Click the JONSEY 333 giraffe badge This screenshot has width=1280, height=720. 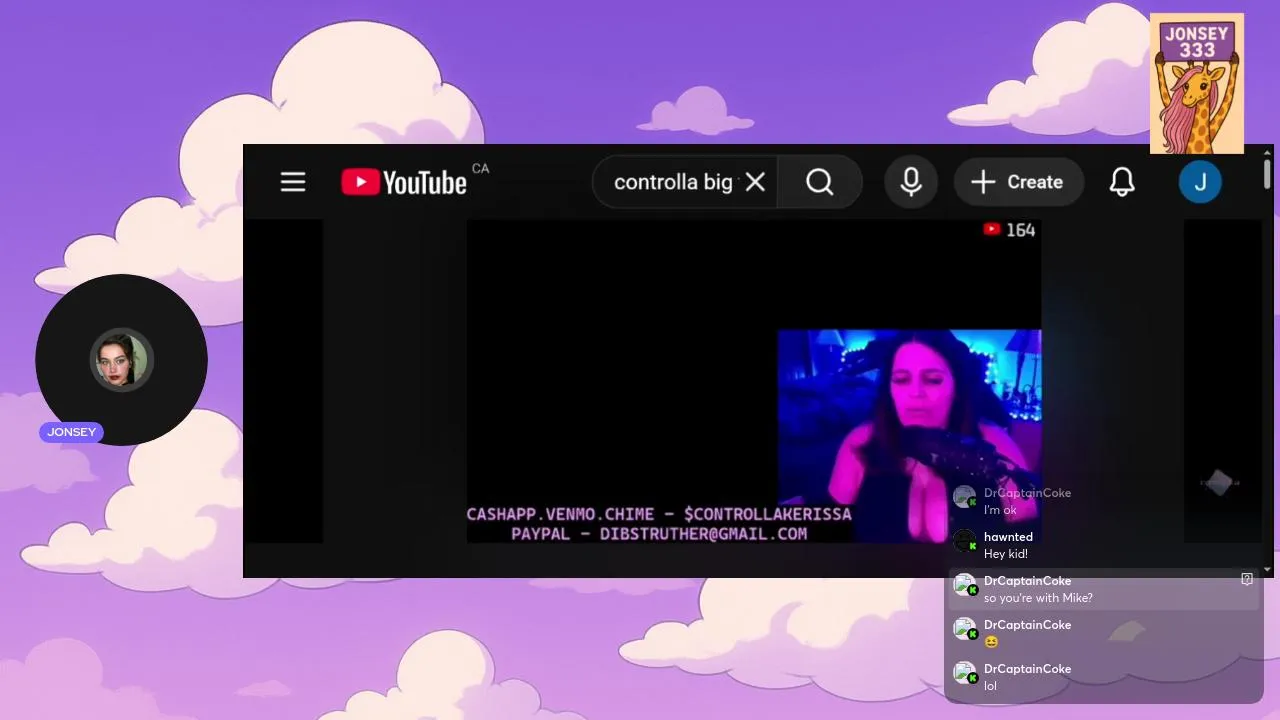click(1197, 83)
